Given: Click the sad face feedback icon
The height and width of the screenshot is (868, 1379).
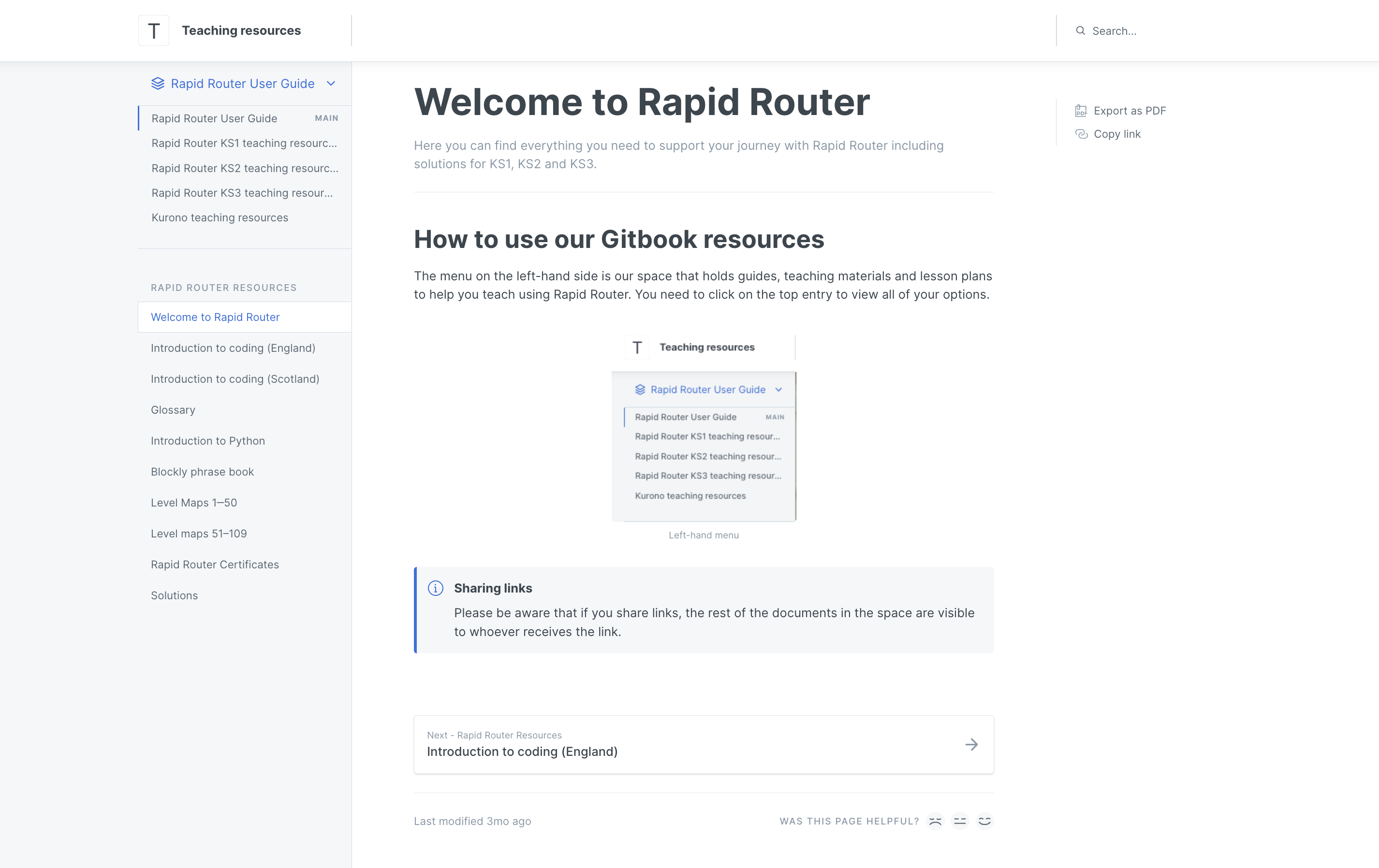Looking at the screenshot, I should [x=935, y=821].
